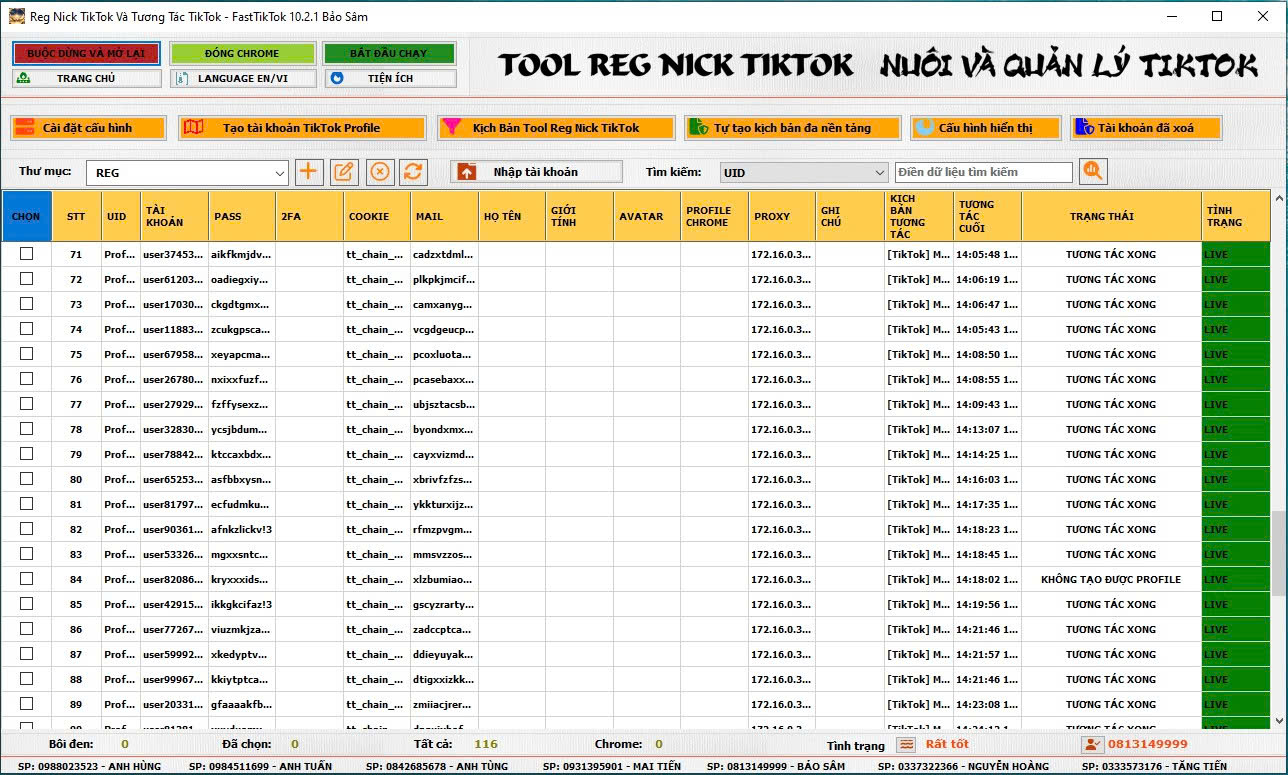
Task: Click the PROXY column header
Action: (x=782, y=216)
